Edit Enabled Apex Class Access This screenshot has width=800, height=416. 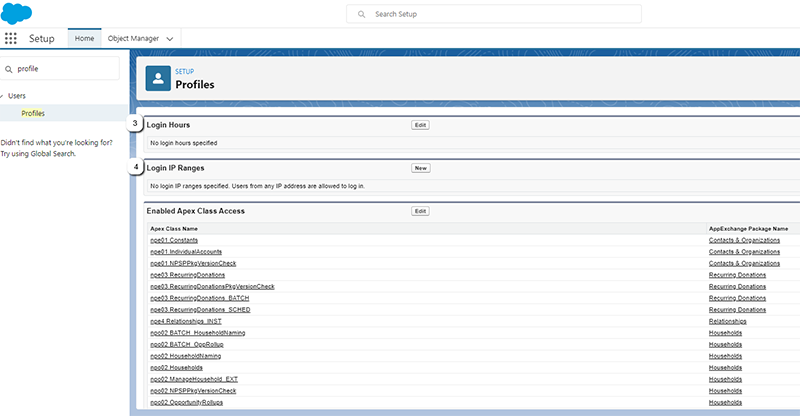(x=420, y=211)
